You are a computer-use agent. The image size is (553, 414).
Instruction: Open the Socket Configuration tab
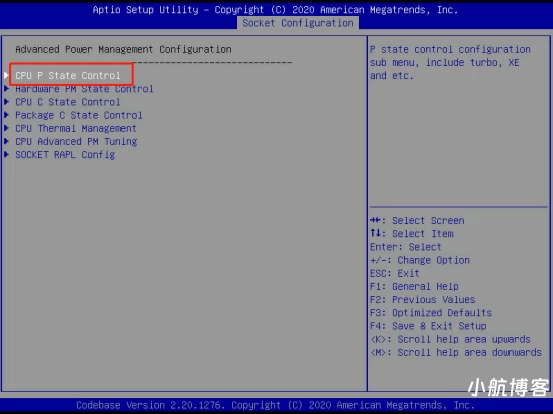(298, 23)
